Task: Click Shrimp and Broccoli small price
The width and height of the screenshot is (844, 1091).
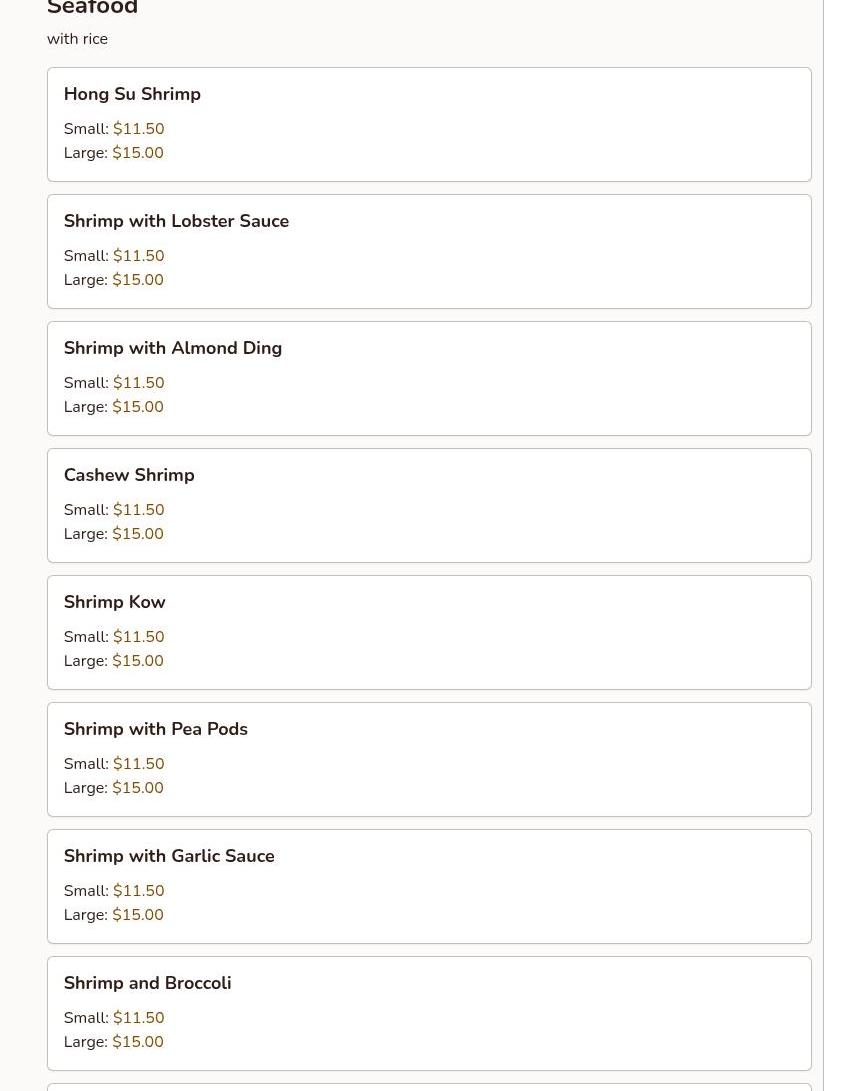Action: click(x=138, y=1018)
